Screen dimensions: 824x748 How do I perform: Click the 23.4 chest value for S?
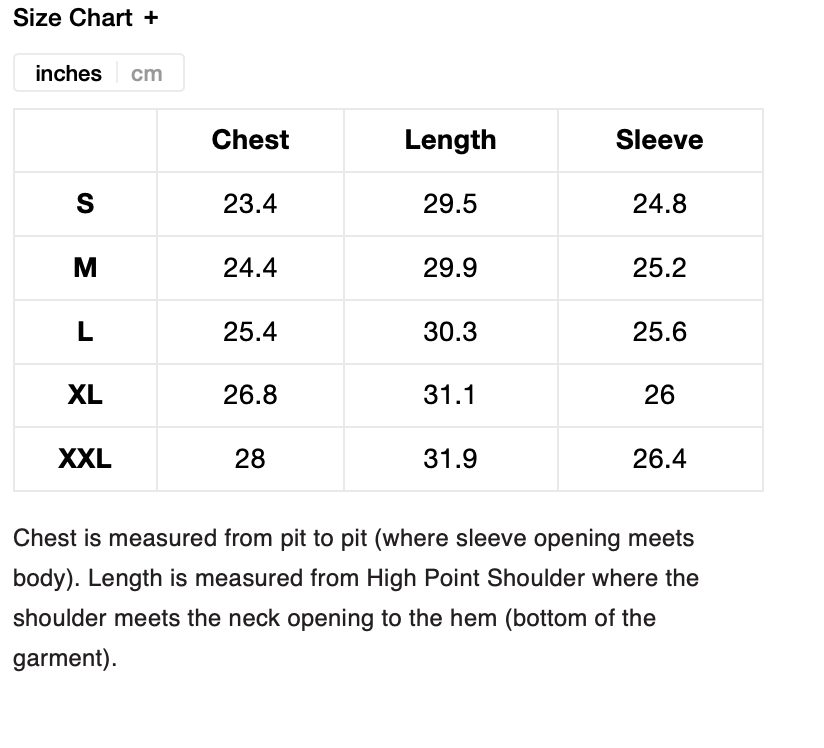pyautogui.click(x=250, y=204)
